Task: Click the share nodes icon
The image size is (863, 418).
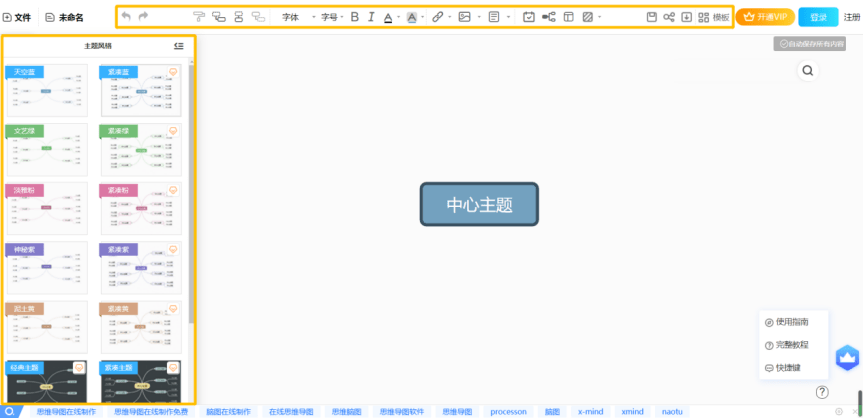Action: (x=669, y=17)
